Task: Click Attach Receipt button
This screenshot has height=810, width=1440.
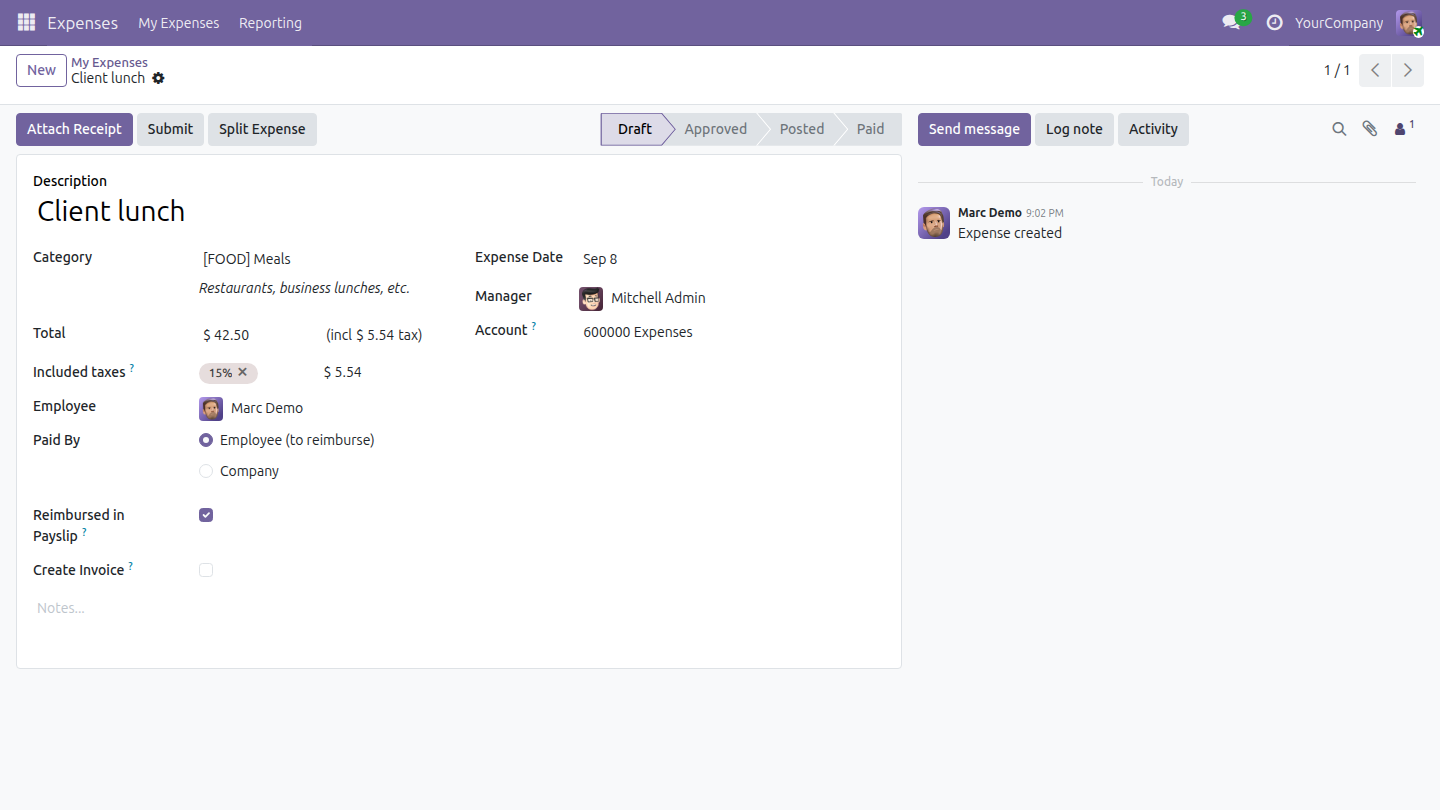Action: click(74, 129)
